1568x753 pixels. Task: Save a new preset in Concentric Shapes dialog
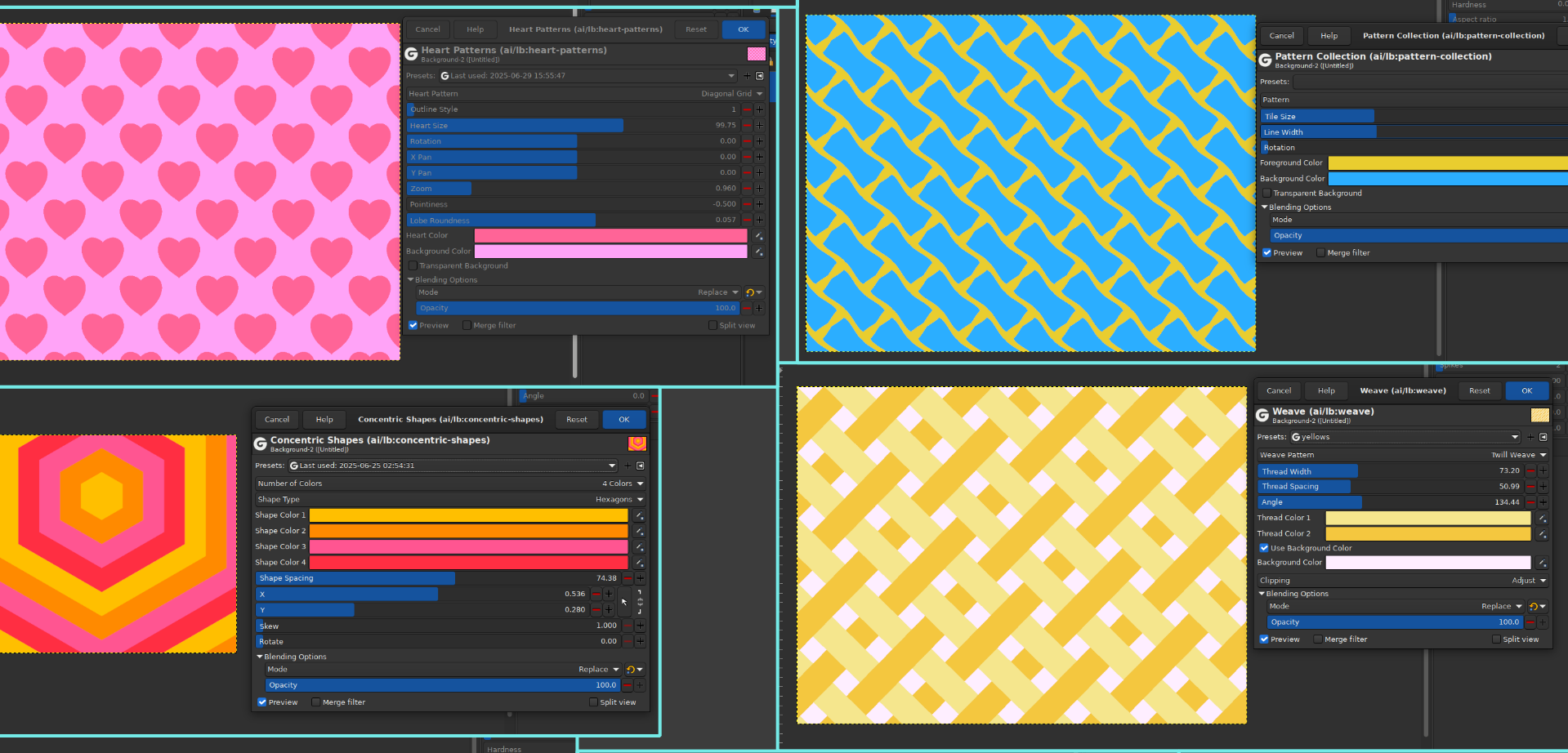point(628,466)
